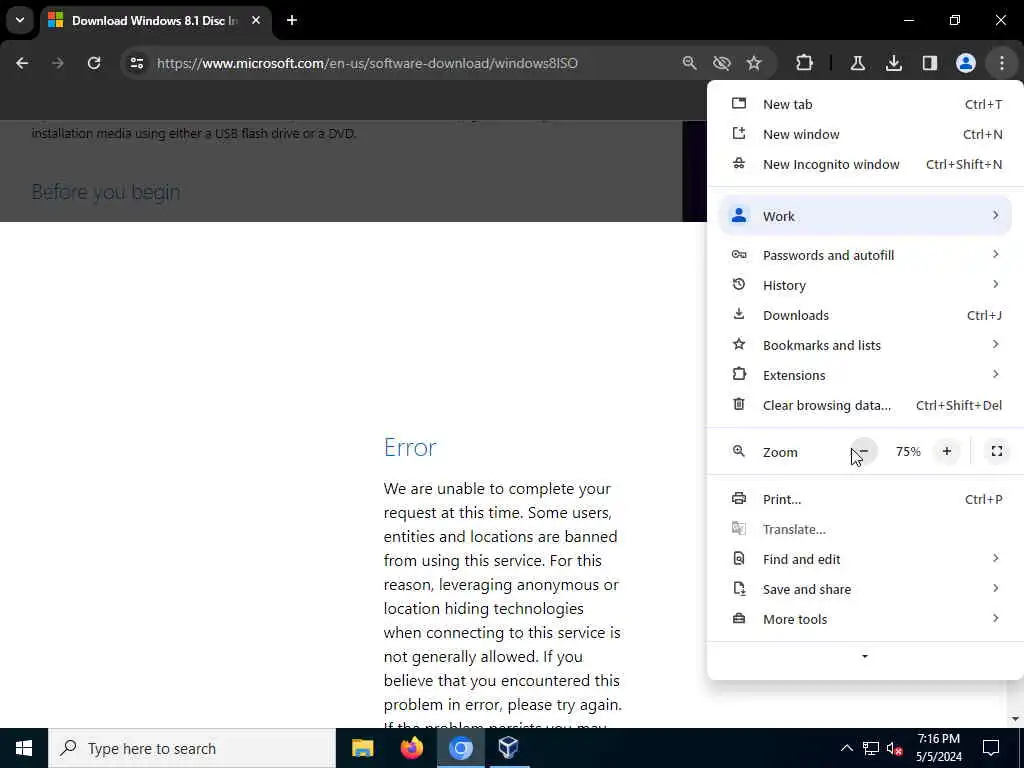The width and height of the screenshot is (1024, 768).
Task: Expand Passwords and autofill submenu
Action: pos(865,255)
